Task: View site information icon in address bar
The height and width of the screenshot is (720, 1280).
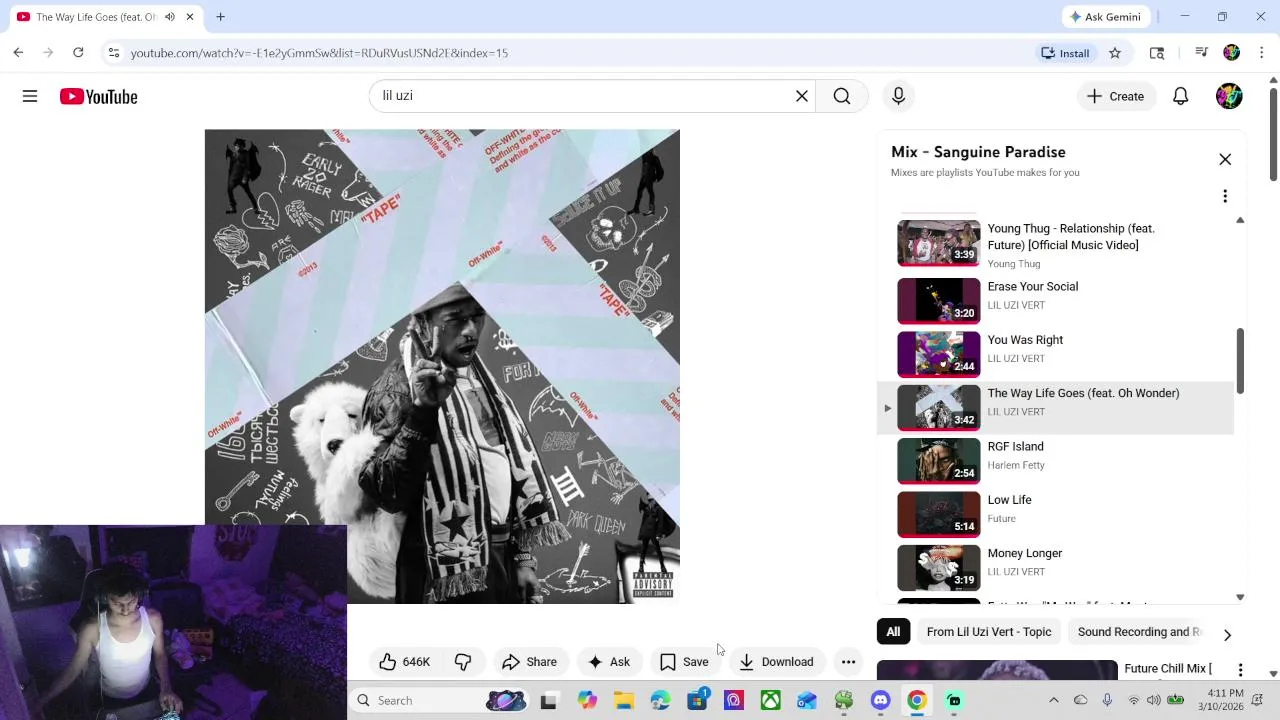Action: pos(114,53)
